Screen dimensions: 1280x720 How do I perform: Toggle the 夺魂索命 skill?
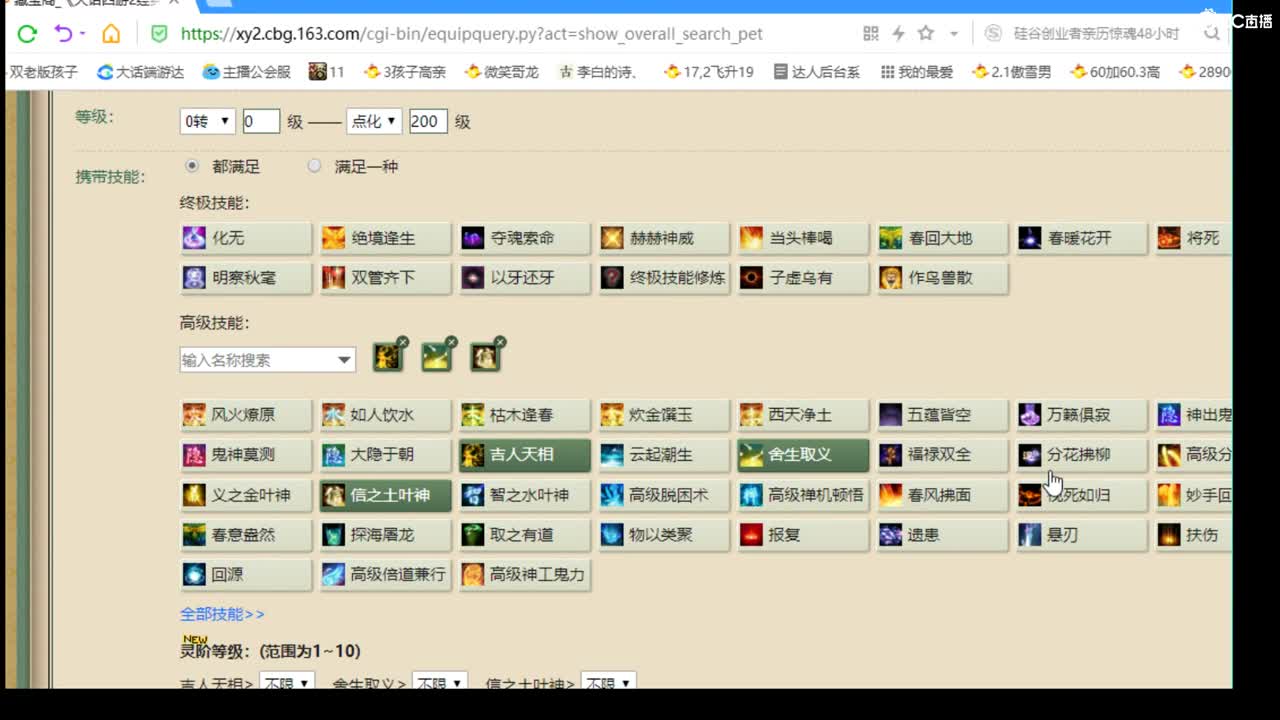[x=525, y=238]
